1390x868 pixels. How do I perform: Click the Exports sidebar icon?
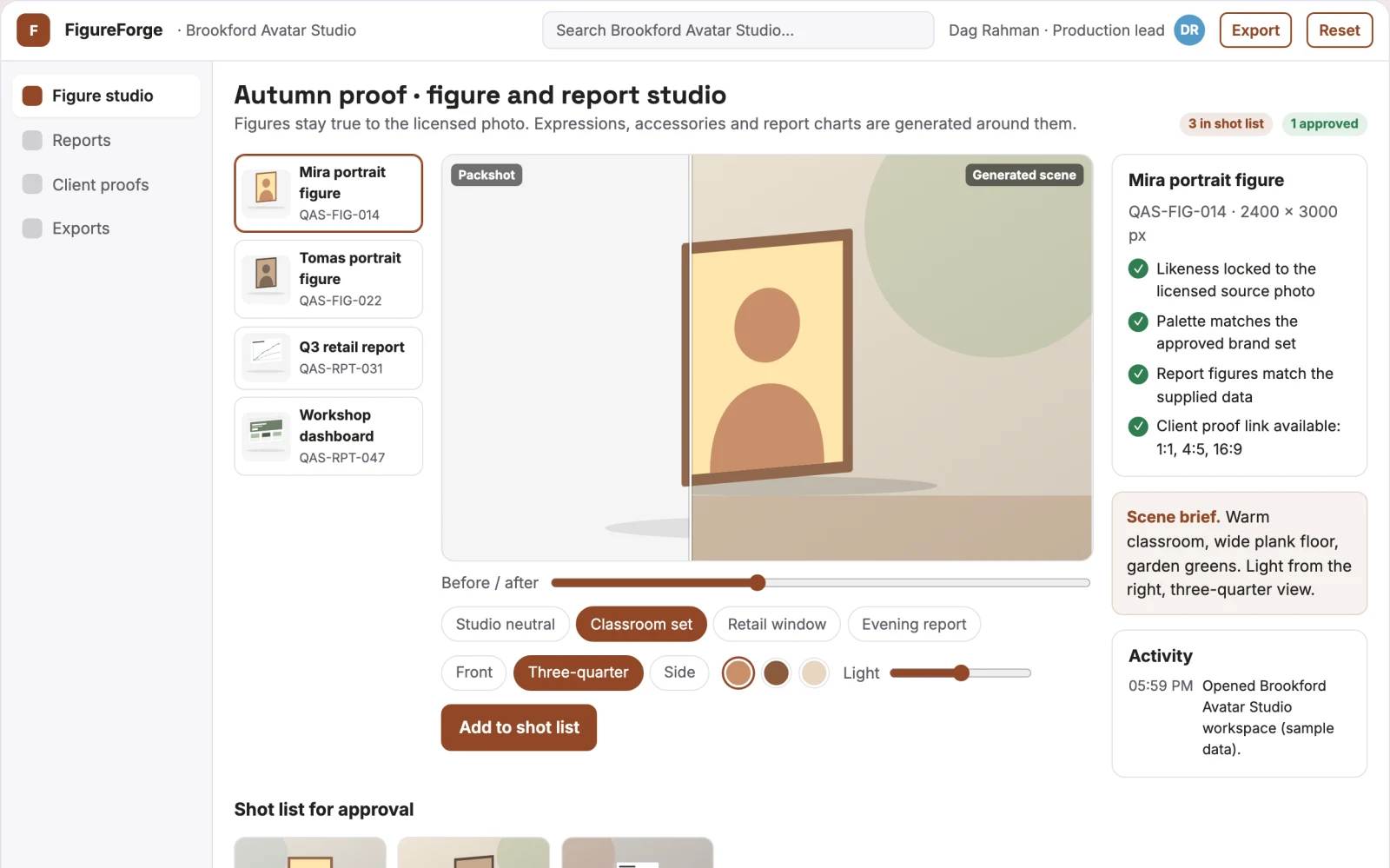(32, 229)
